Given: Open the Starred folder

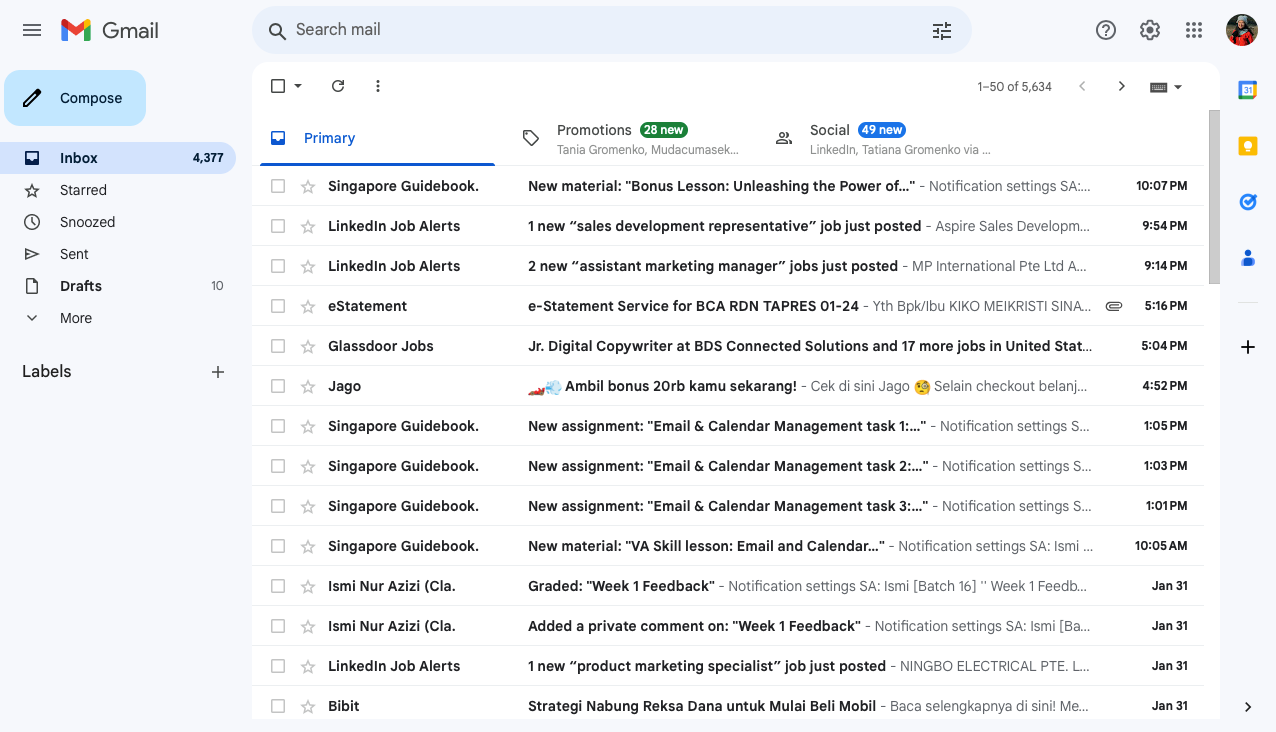Looking at the screenshot, I should click(x=118, y=190).
